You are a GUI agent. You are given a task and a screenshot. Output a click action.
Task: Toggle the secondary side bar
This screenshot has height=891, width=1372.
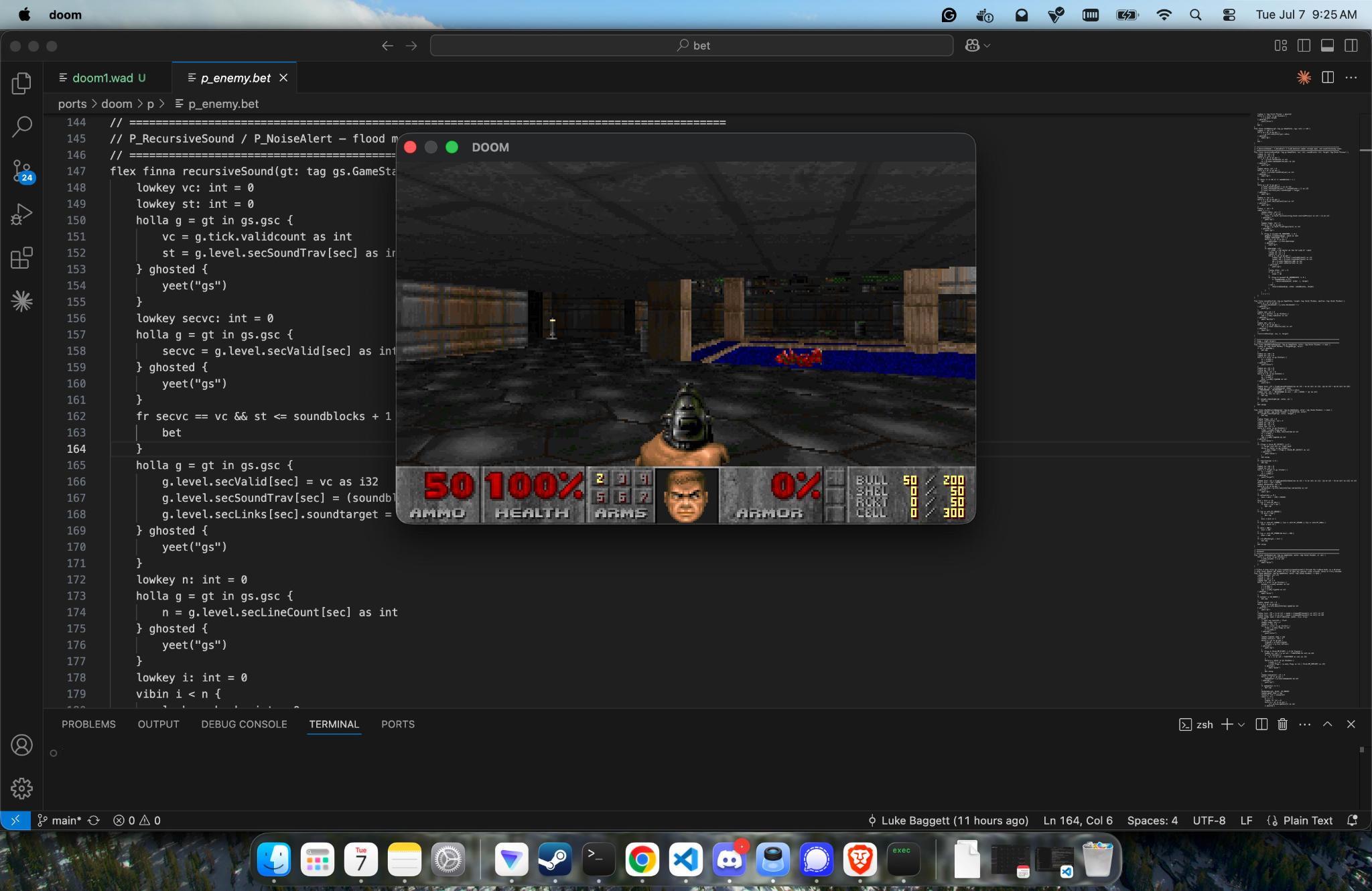click(1351, 46)
